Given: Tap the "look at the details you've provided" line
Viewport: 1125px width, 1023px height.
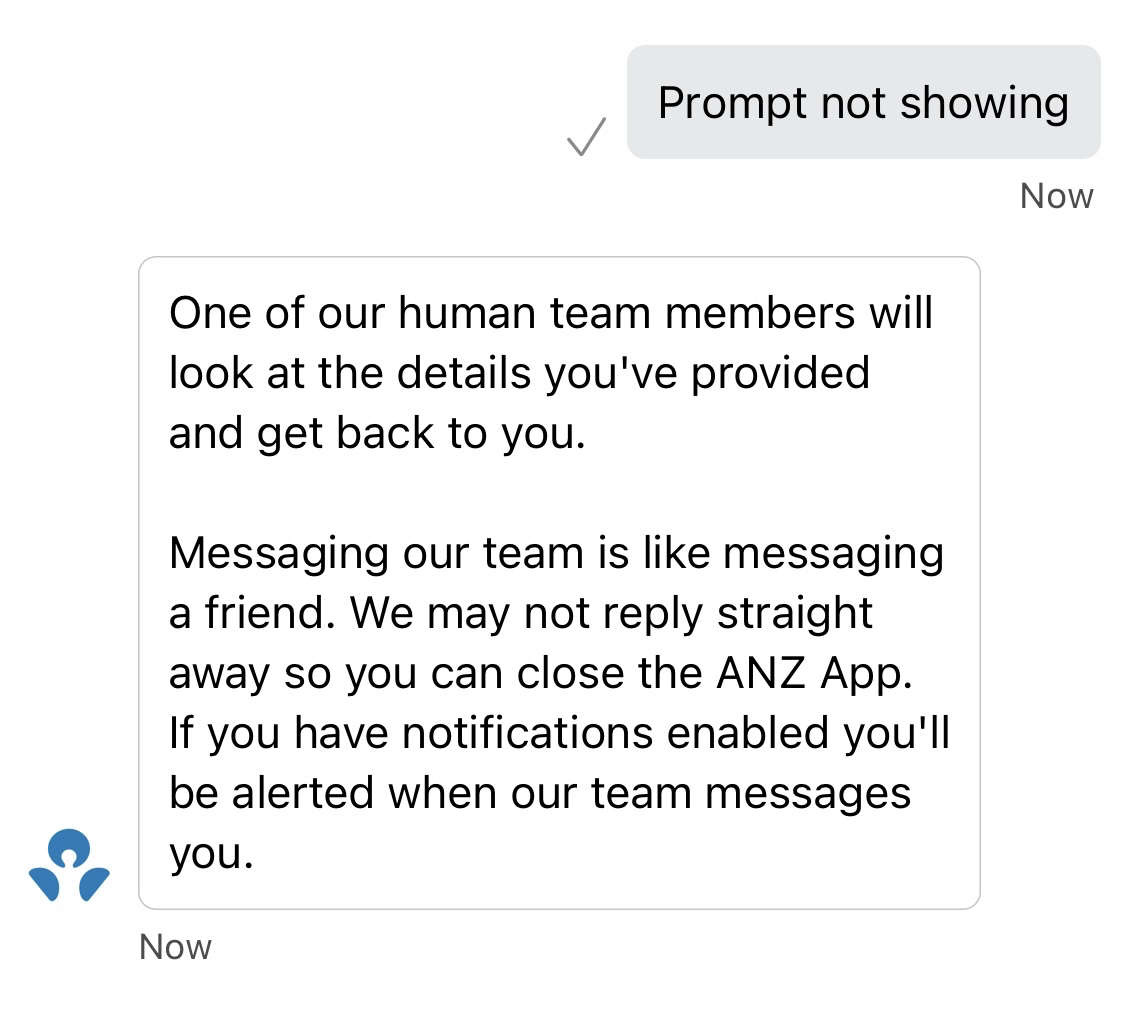Looking at the screenshot, I should (x=519, y=373).
